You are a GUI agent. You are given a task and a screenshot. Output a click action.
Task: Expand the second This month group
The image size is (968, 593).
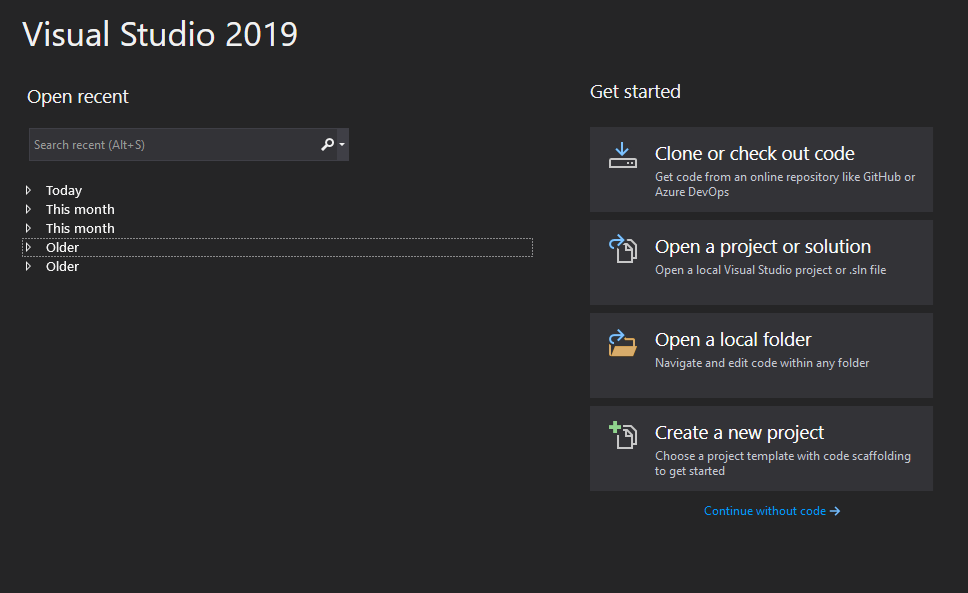pyautogui.click(x=29, y=228)
